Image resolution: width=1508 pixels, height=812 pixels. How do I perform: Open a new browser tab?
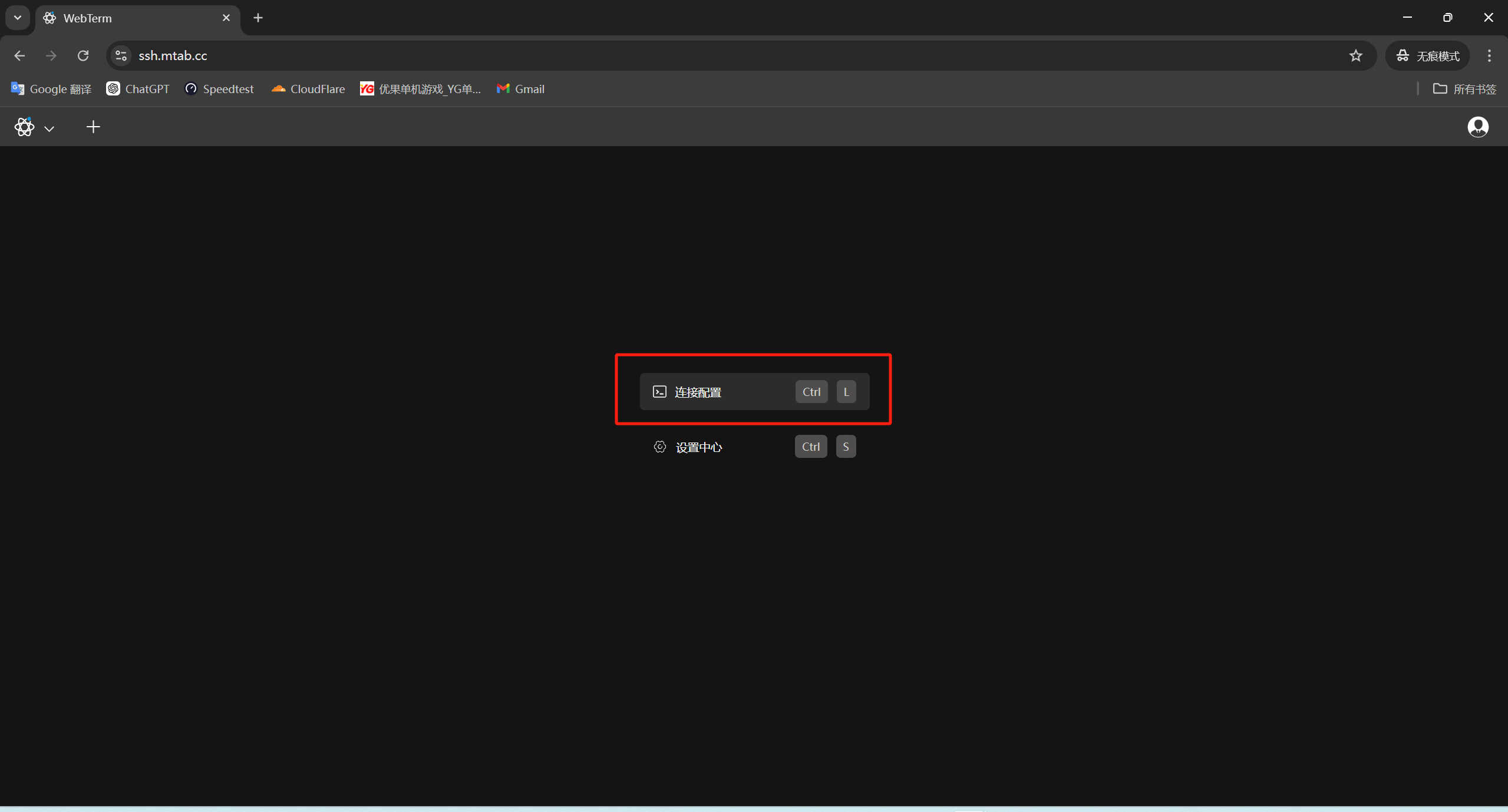(x=258, y=18)
